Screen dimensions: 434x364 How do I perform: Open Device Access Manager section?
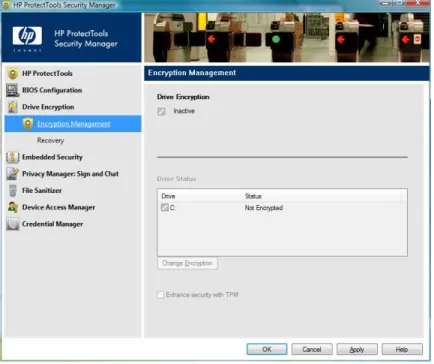(x=59, y=207)
